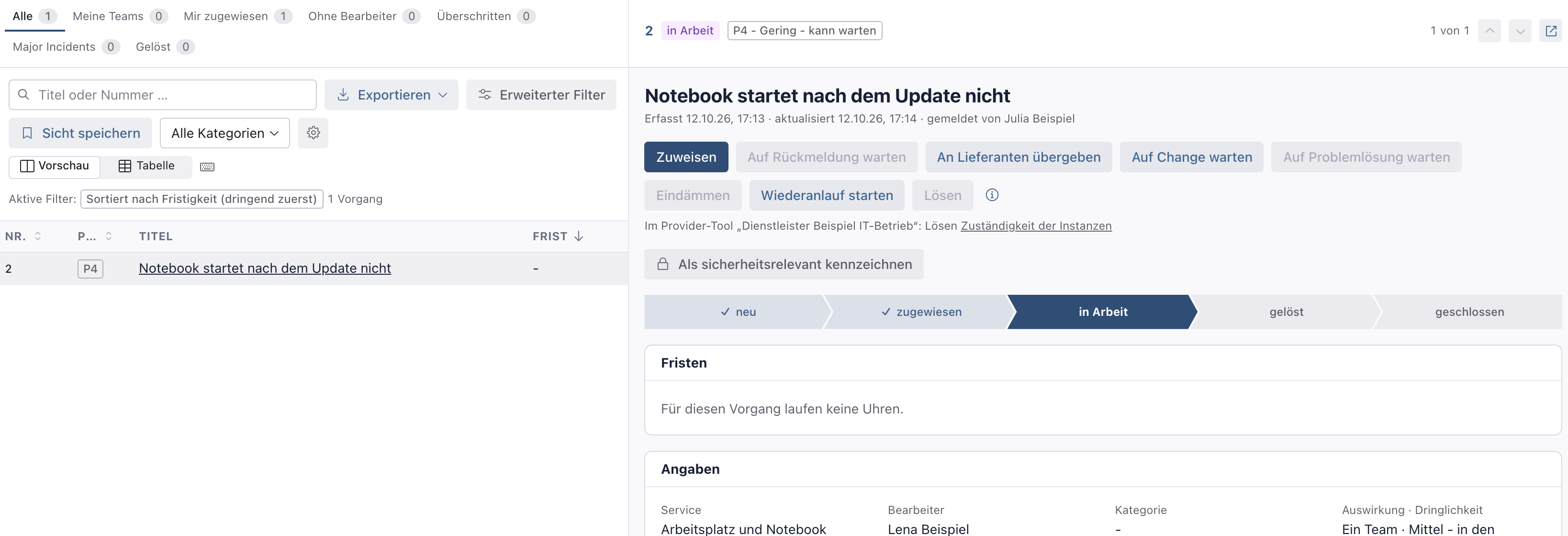
Task: Open keyboard shortcuts icon next to Tabelle
Action: click(207, 167)
